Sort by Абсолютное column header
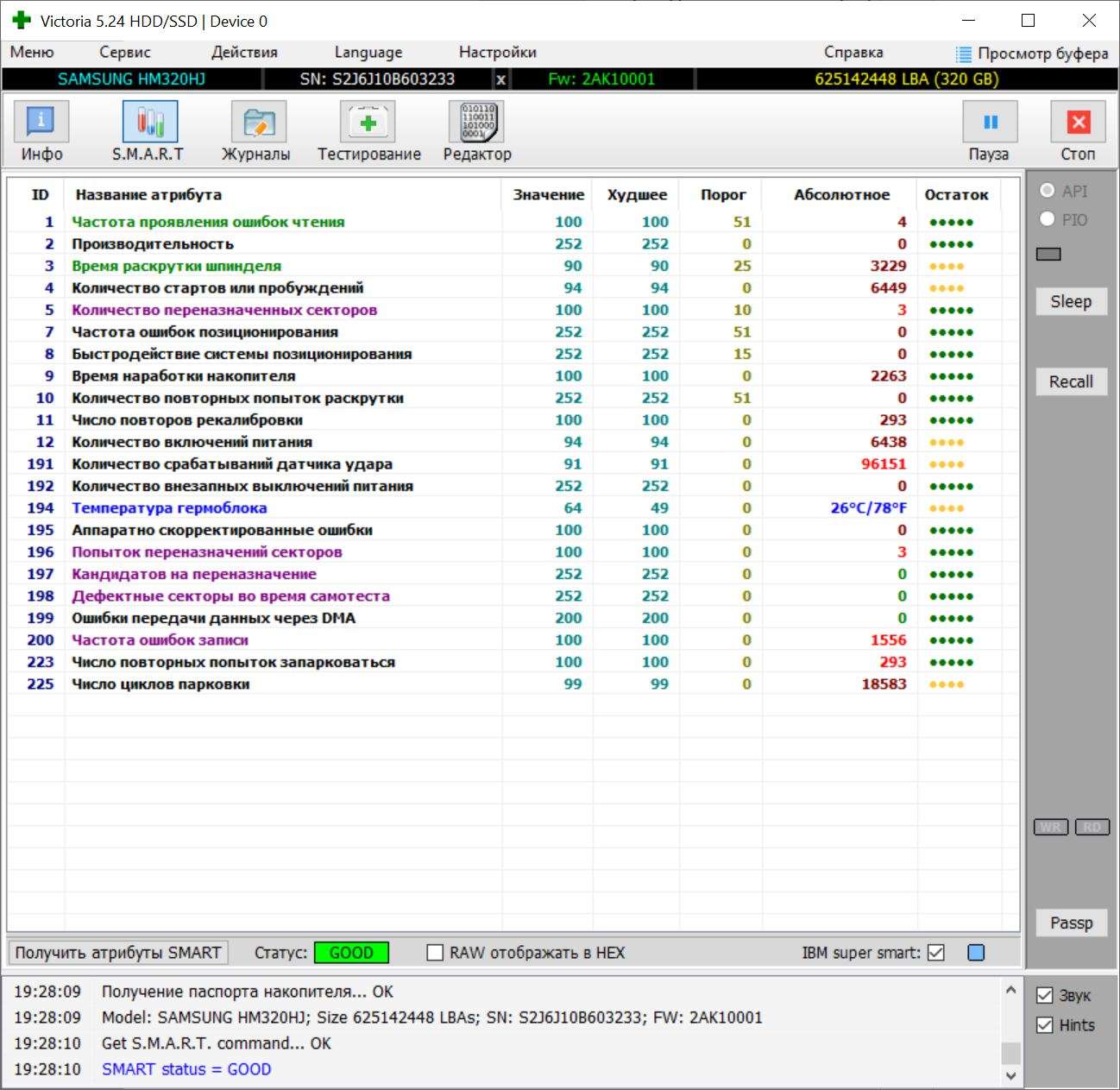This screenshot has width=1120, height=1090. tap(841, 195)
